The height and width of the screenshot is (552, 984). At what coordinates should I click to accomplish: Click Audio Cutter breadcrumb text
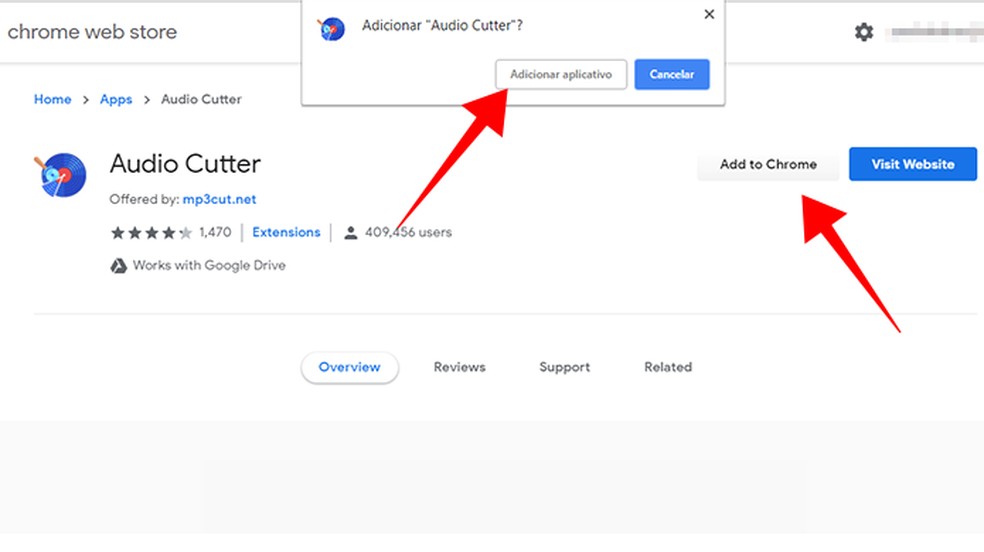201,99
